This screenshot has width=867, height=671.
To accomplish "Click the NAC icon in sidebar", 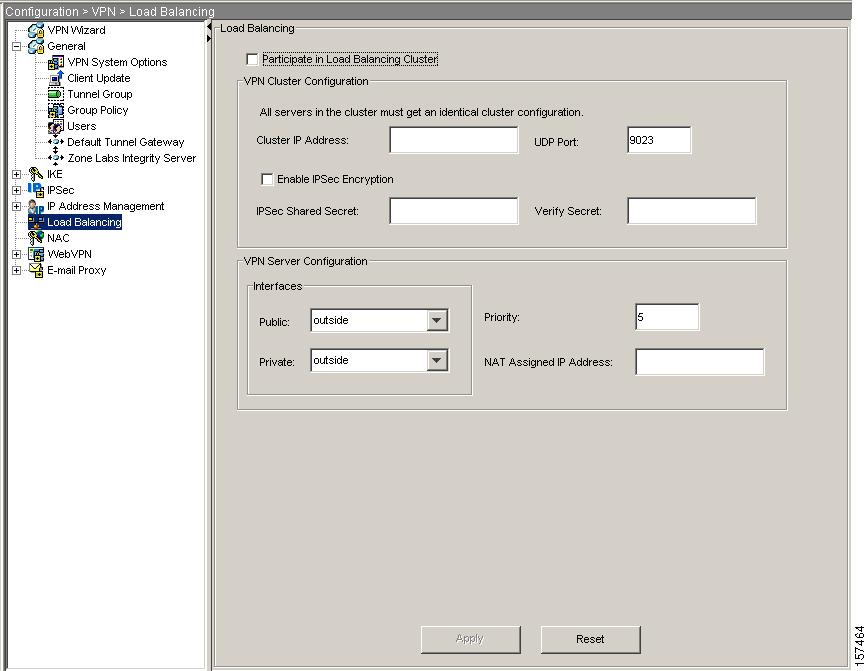I will pos(36,238).
